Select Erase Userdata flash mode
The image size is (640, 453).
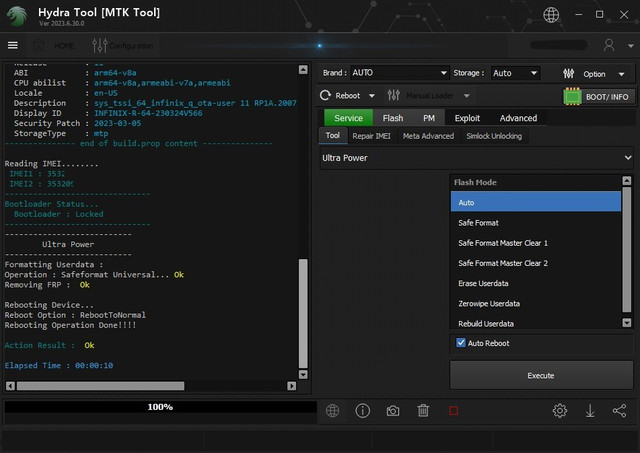[536, 283]
